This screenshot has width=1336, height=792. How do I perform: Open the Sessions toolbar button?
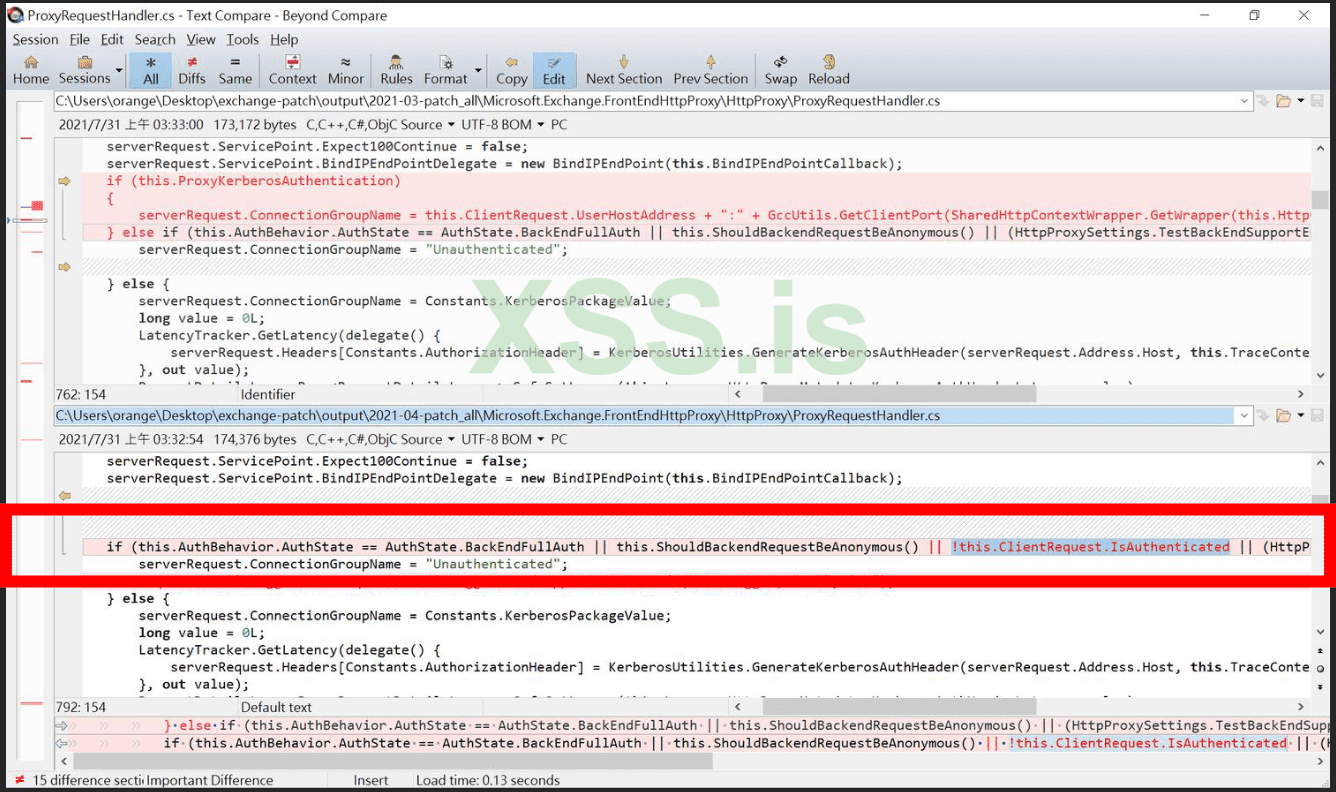(85, 70)
